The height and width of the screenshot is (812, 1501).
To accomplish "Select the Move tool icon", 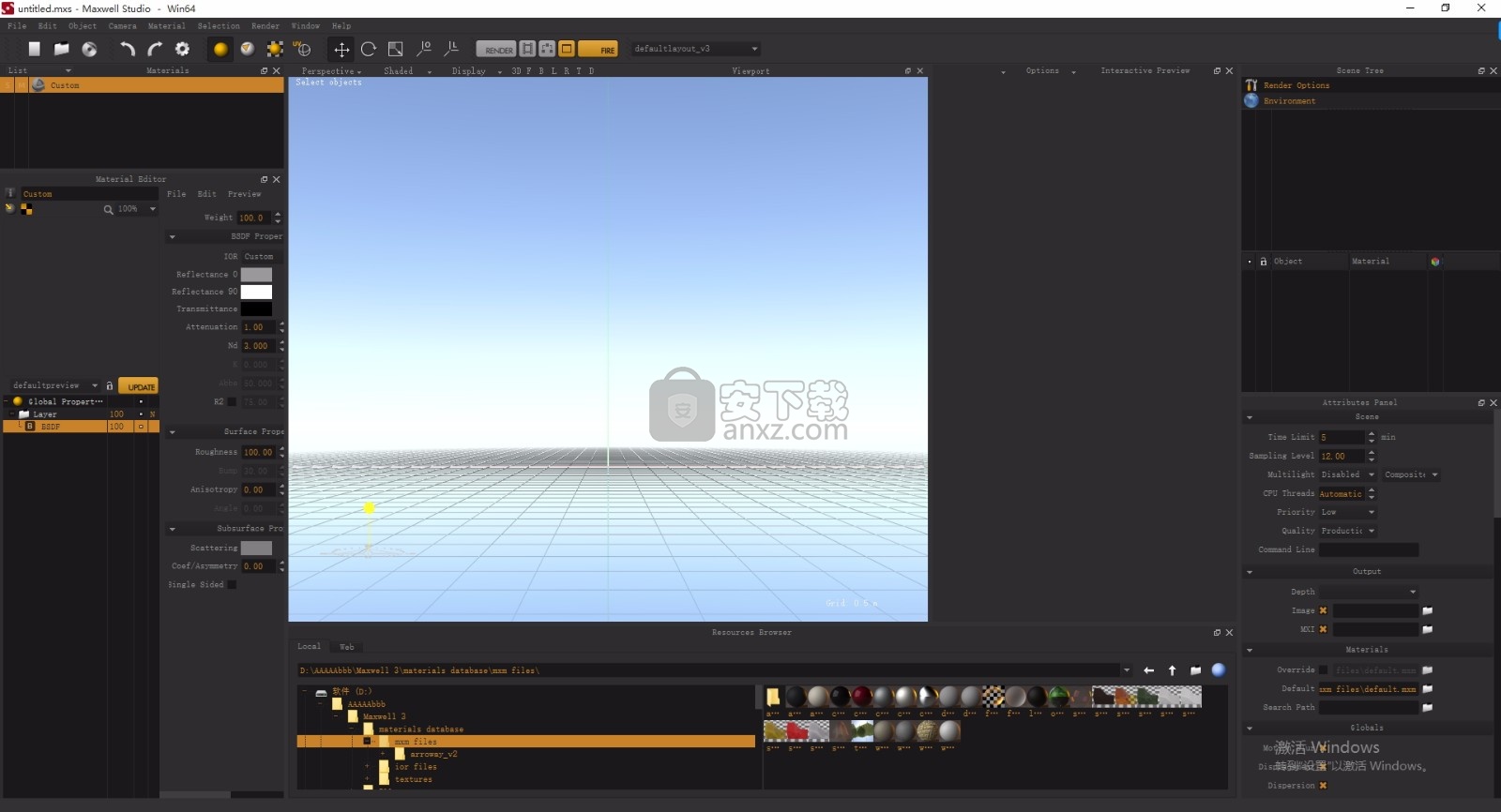I will point(341,49).
